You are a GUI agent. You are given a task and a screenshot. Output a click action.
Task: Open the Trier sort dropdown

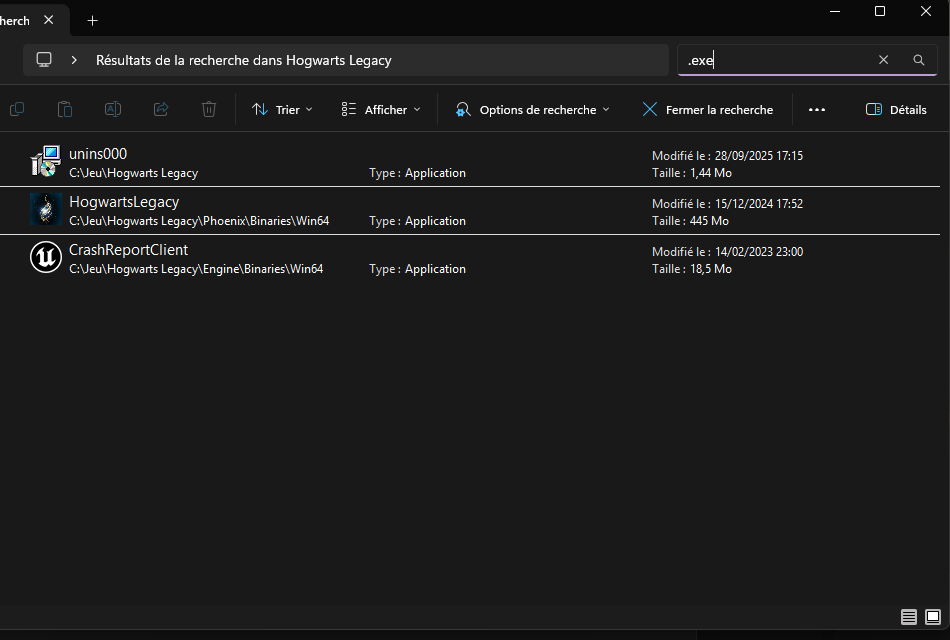coord(282,110)
